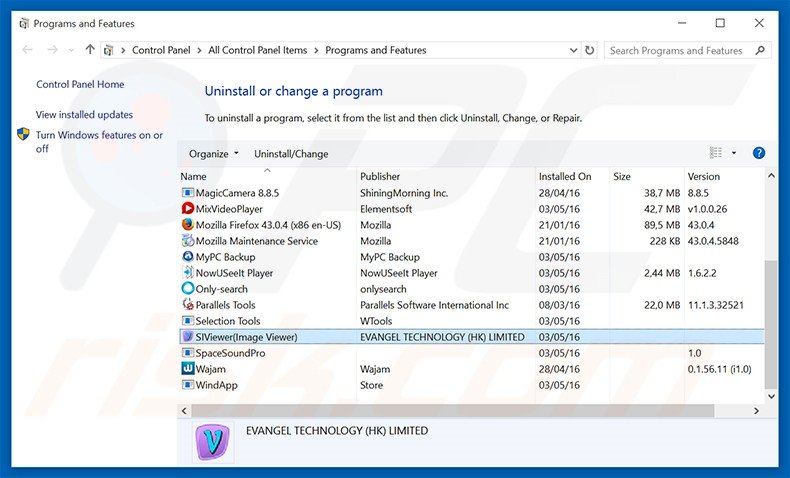Image resolution: width=790 pixels, height=478 pixels.
Task: Click the SIViewer purple icon in list
Action: [x=187, y=336]
